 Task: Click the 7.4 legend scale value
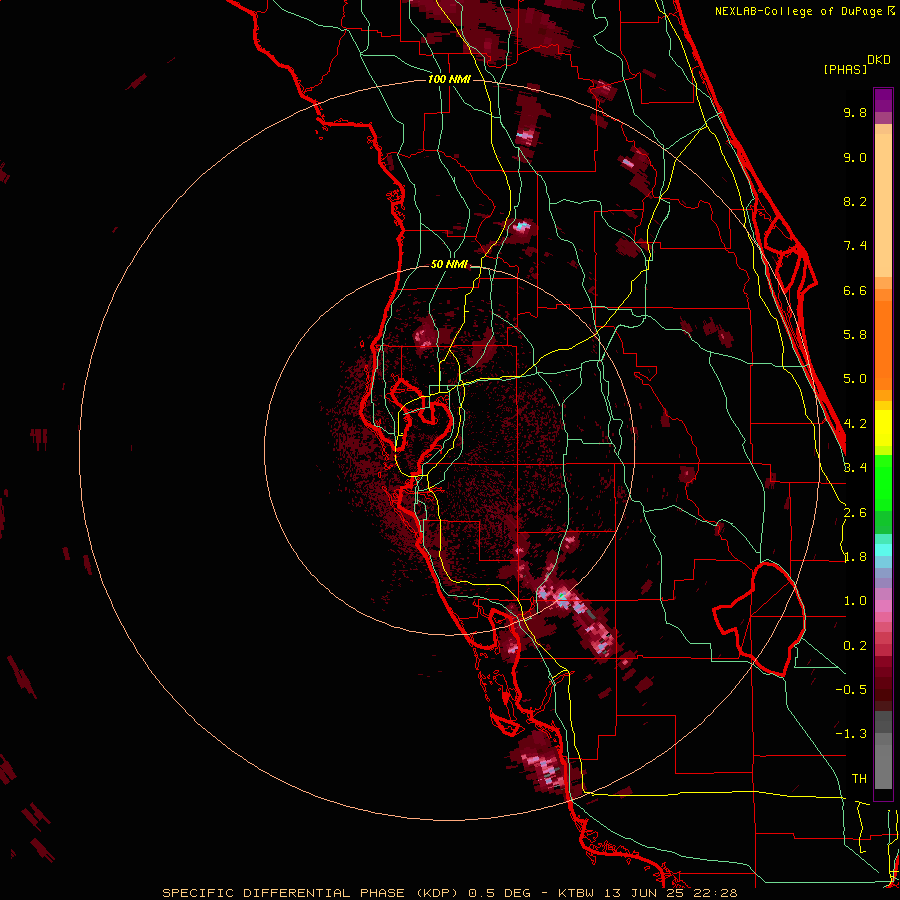(x=855, y=246)
